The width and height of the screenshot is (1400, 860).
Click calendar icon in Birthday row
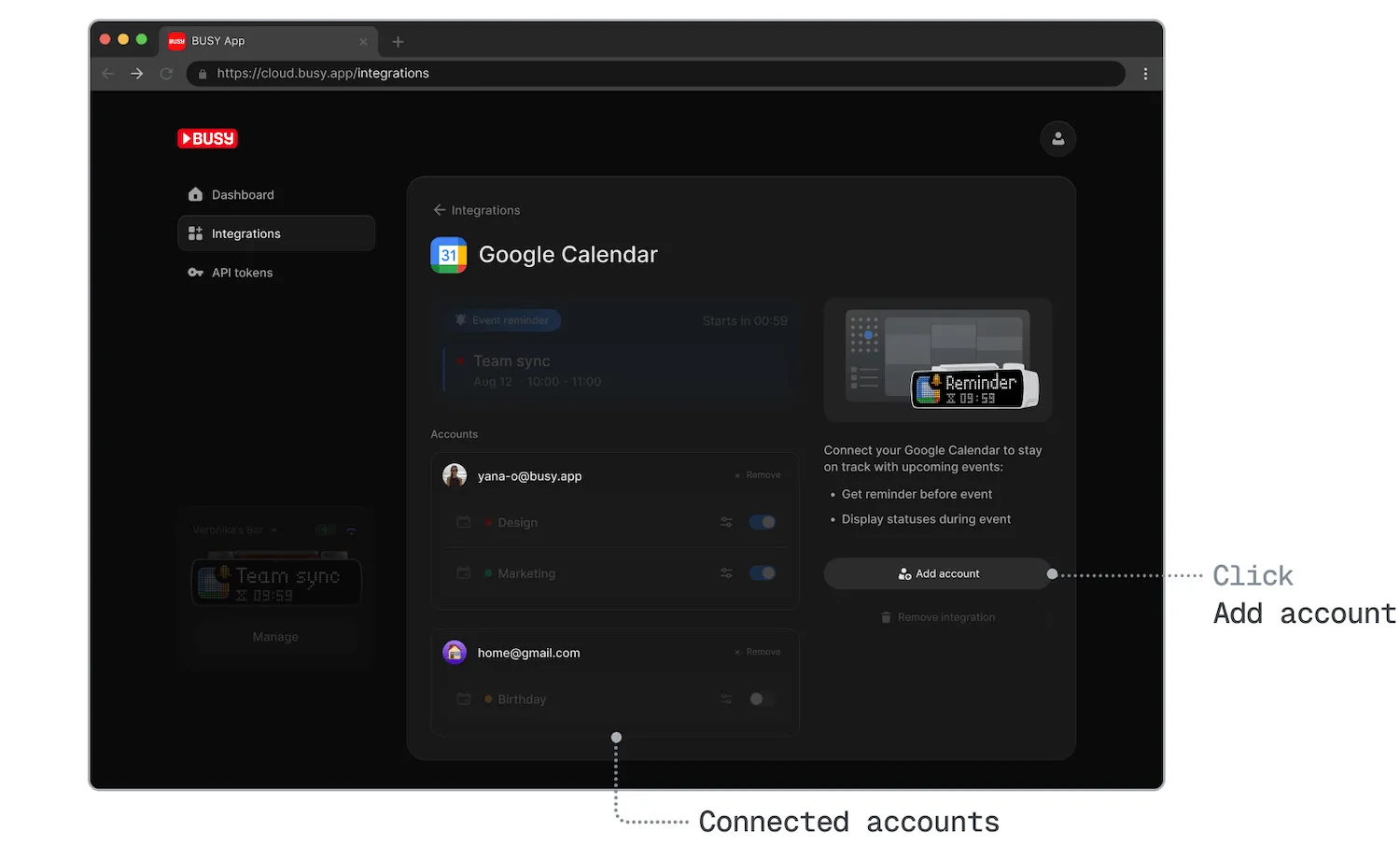[x=463, y=698]
